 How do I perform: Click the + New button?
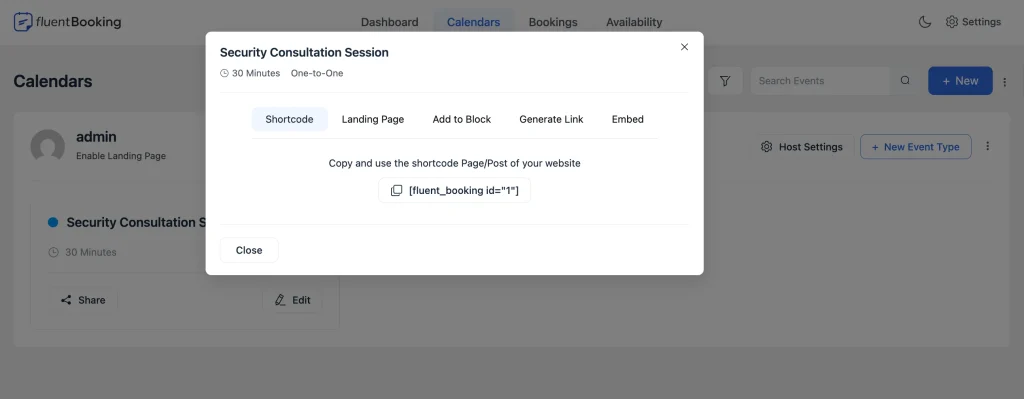pos(960,81)
